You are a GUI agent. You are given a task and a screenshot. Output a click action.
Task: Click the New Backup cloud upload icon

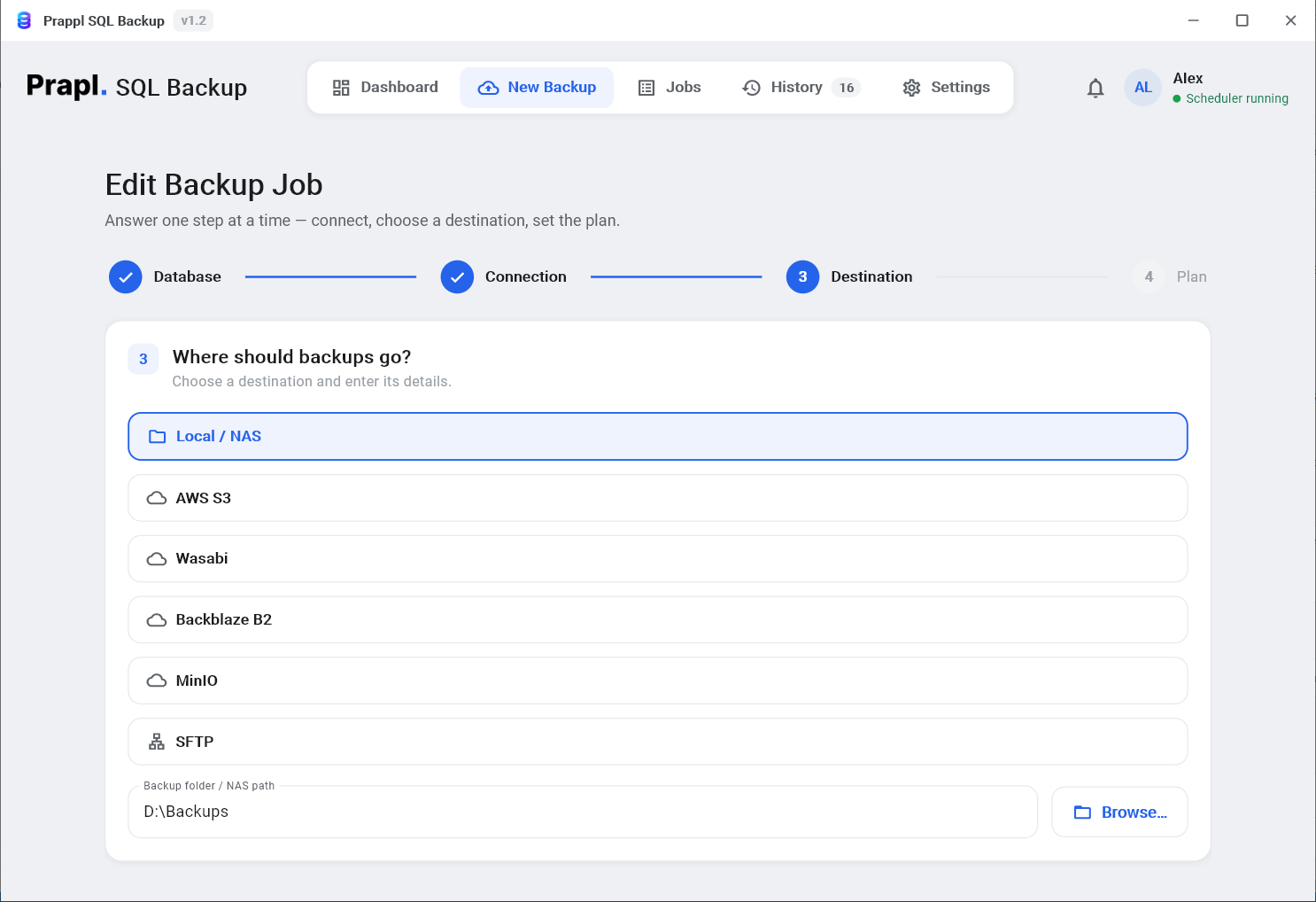coord(488,88)
